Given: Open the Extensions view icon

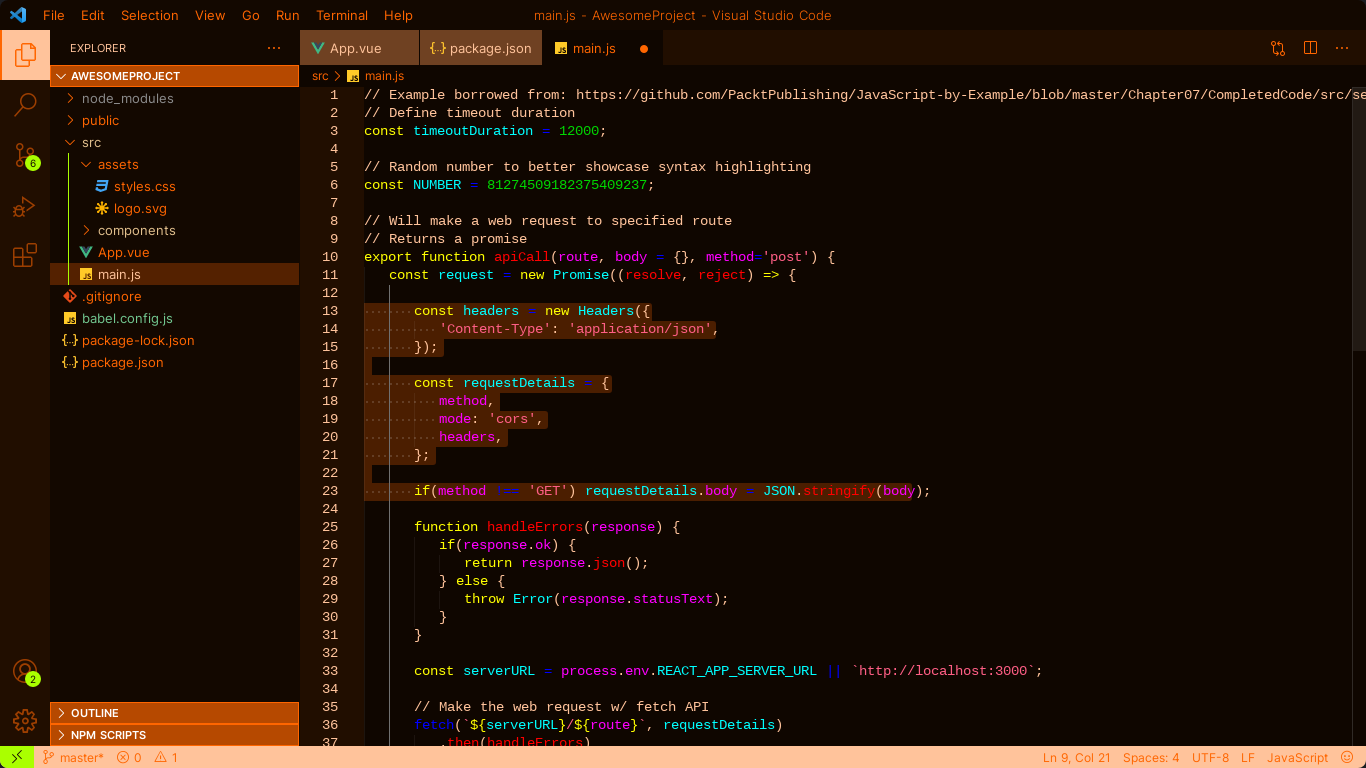Looking at the screenshot, I should pos(25,256).
